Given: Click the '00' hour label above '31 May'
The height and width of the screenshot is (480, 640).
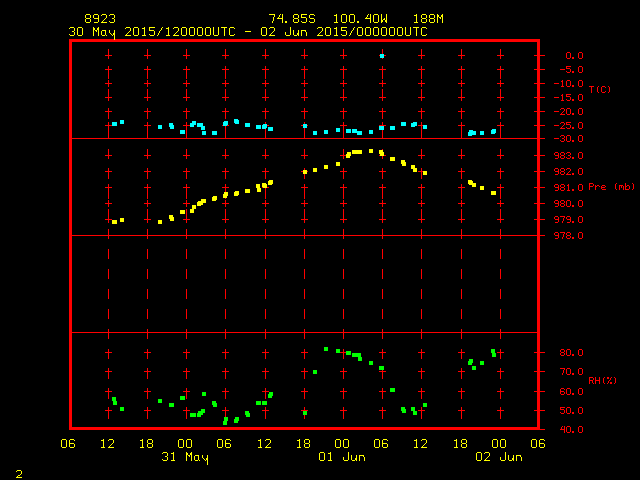Looking at the screenshot, I should [185, 444].
